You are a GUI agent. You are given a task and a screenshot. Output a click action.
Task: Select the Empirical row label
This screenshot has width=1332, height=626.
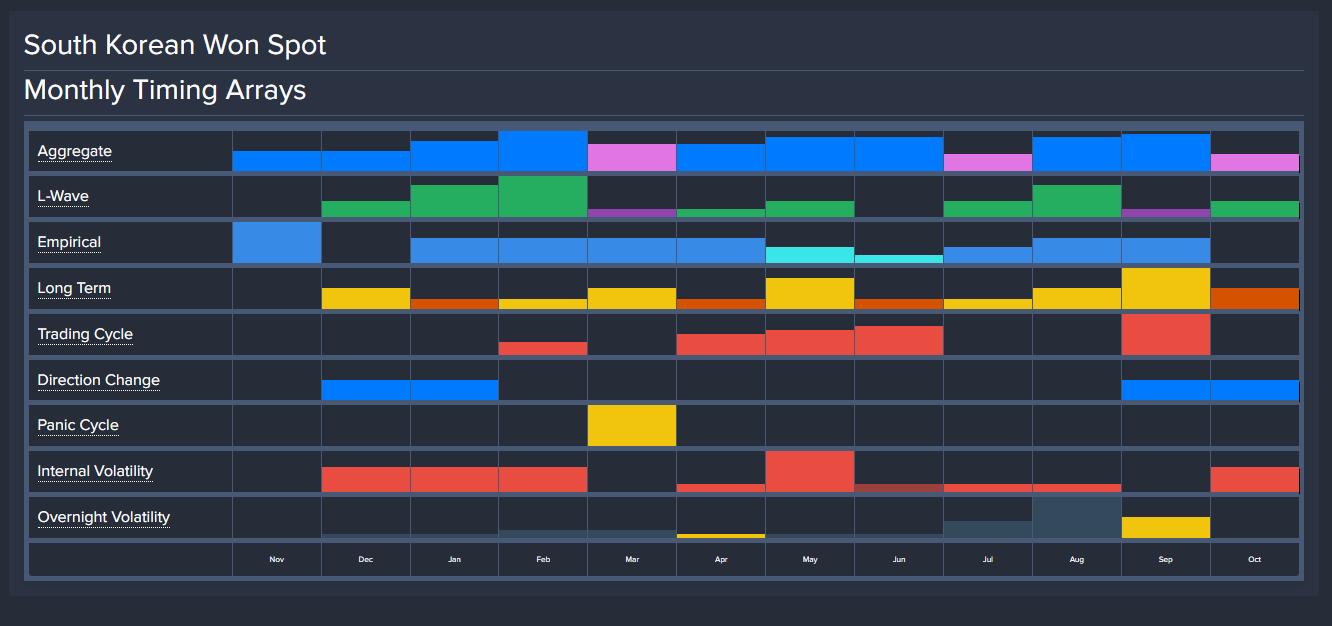pyautogui.click(x=69, y=242)
